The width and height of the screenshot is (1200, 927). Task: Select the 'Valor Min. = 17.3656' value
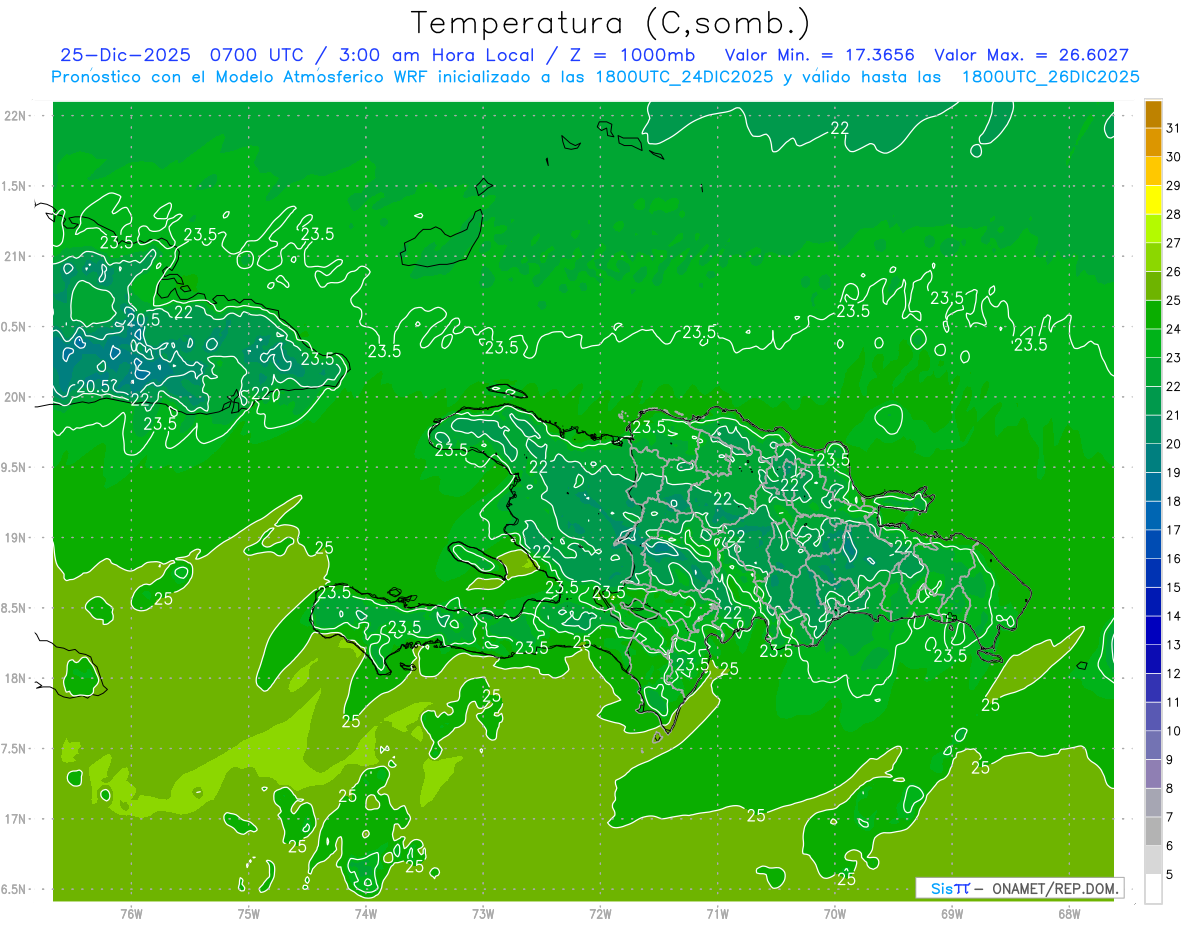[x=820, y=56]
